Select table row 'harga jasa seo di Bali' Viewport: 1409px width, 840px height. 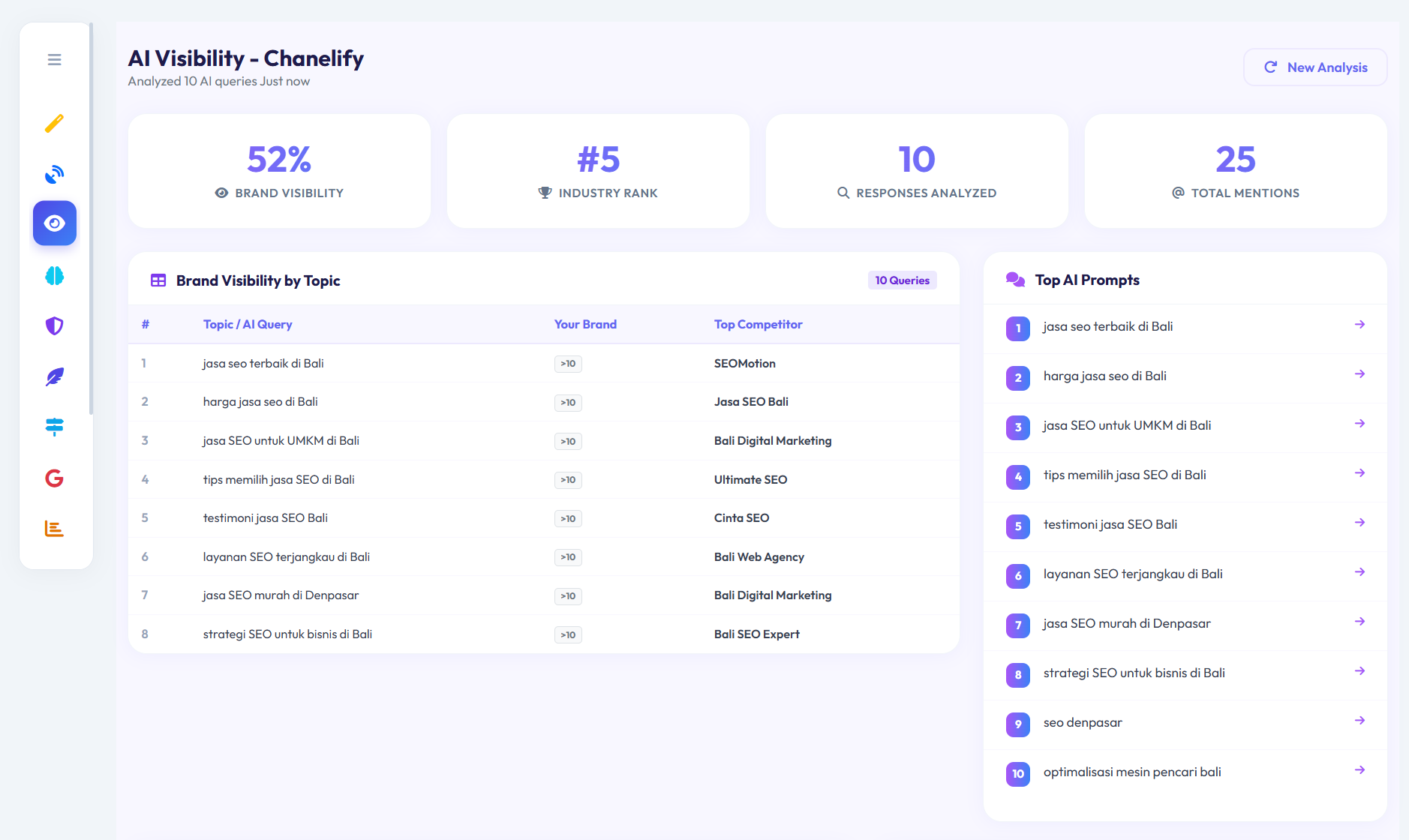[x=544, y=402]
